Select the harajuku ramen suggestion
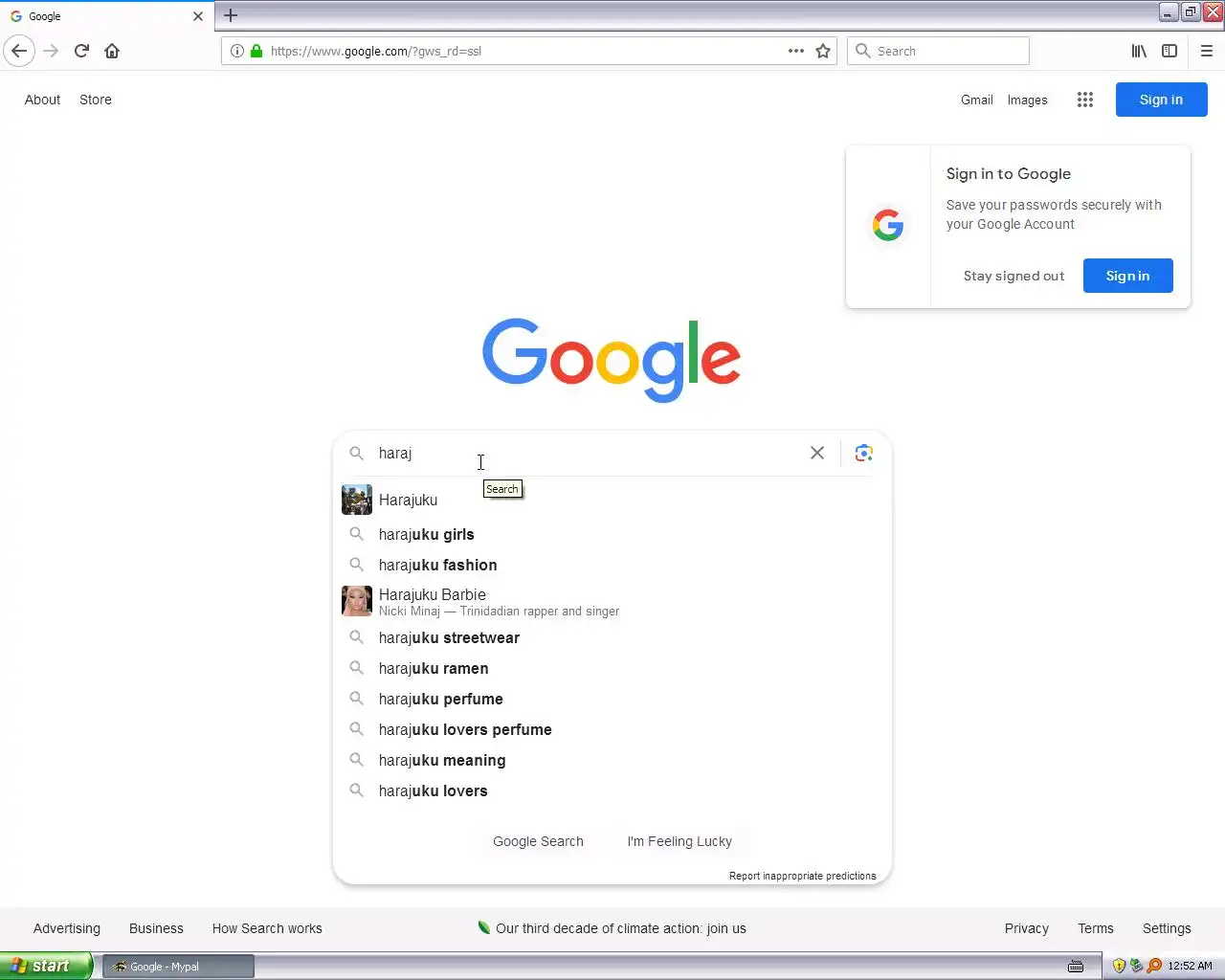The image size is (1225, 980). (612, 668)
